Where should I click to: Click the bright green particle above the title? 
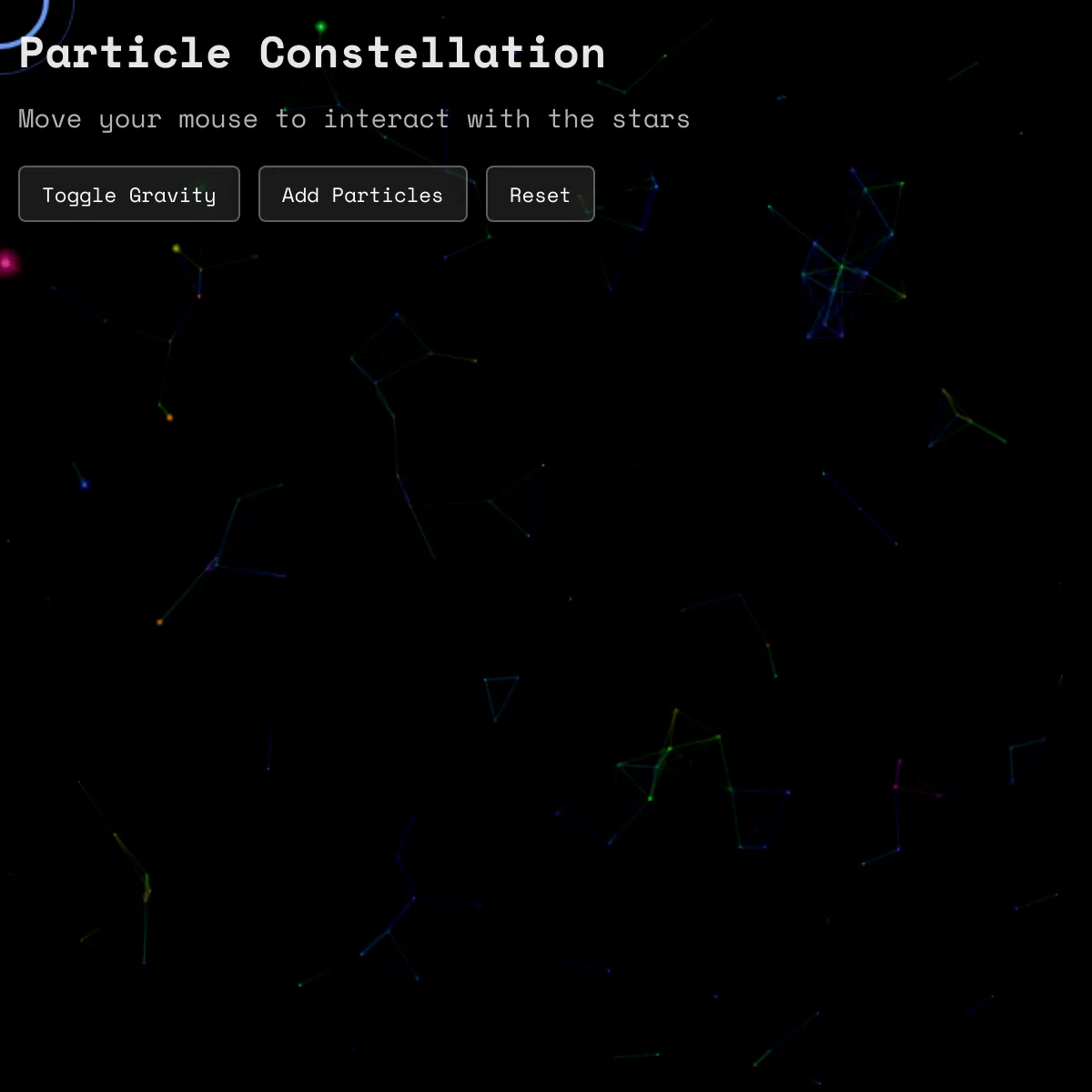(x=320, y=27)
